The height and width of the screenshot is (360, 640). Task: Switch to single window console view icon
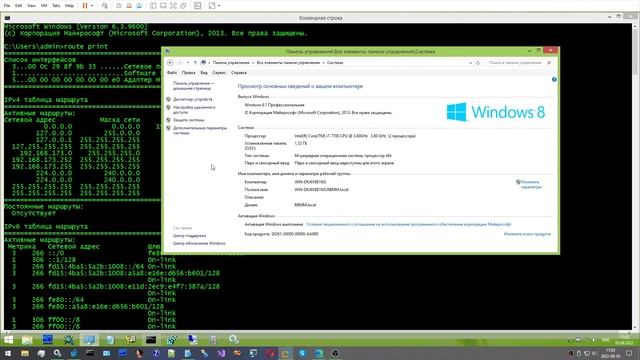tap(163, 6)
